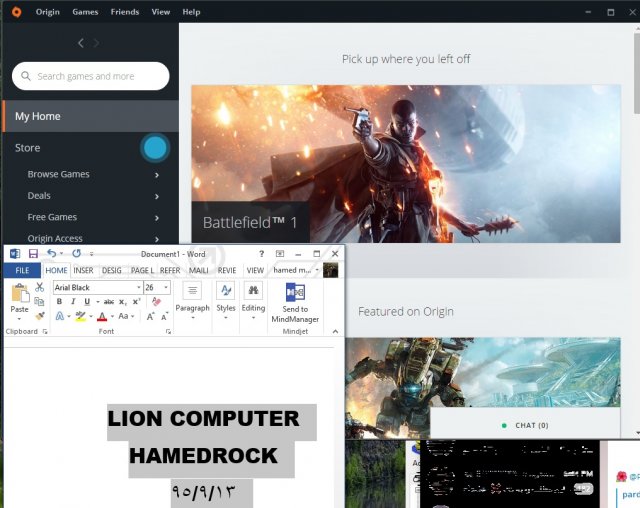
Task: Open the font size 26 dropdown
Action: coord(166,288)
